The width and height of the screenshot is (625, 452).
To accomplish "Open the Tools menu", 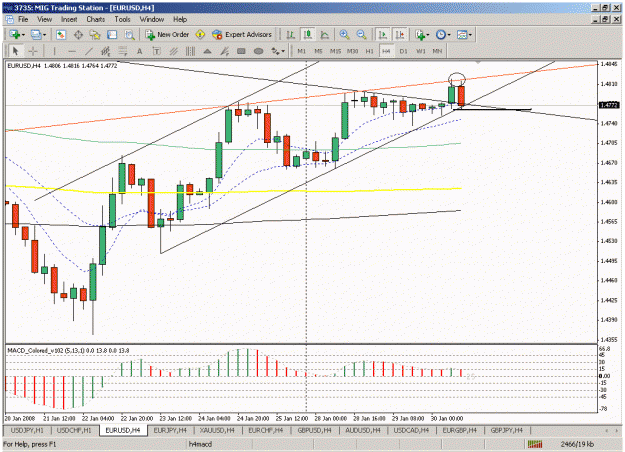I will (x=122, y=19).
